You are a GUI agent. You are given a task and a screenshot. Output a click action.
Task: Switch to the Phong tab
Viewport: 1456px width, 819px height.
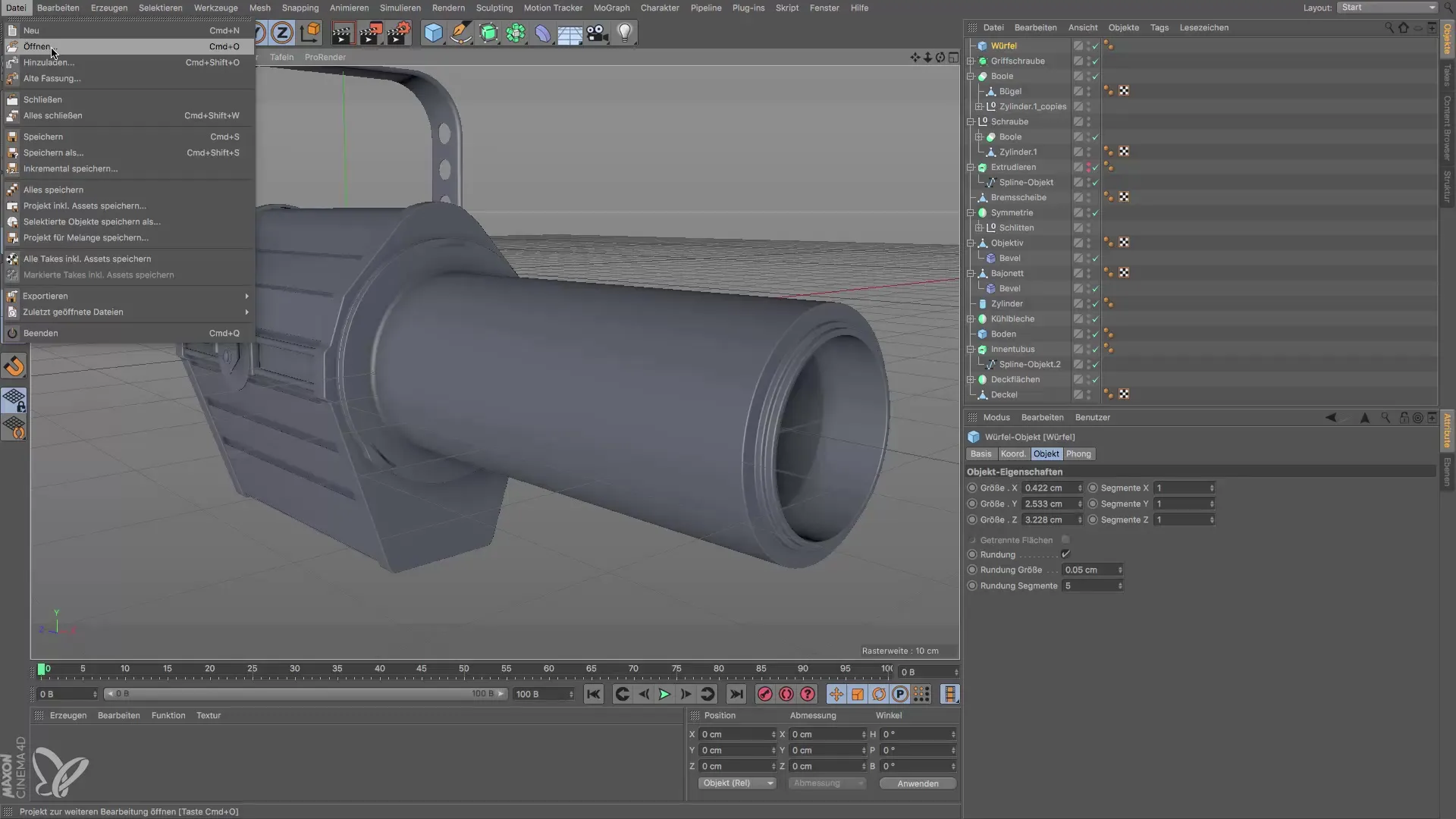pyautogui.click(x=1078, y=453)
